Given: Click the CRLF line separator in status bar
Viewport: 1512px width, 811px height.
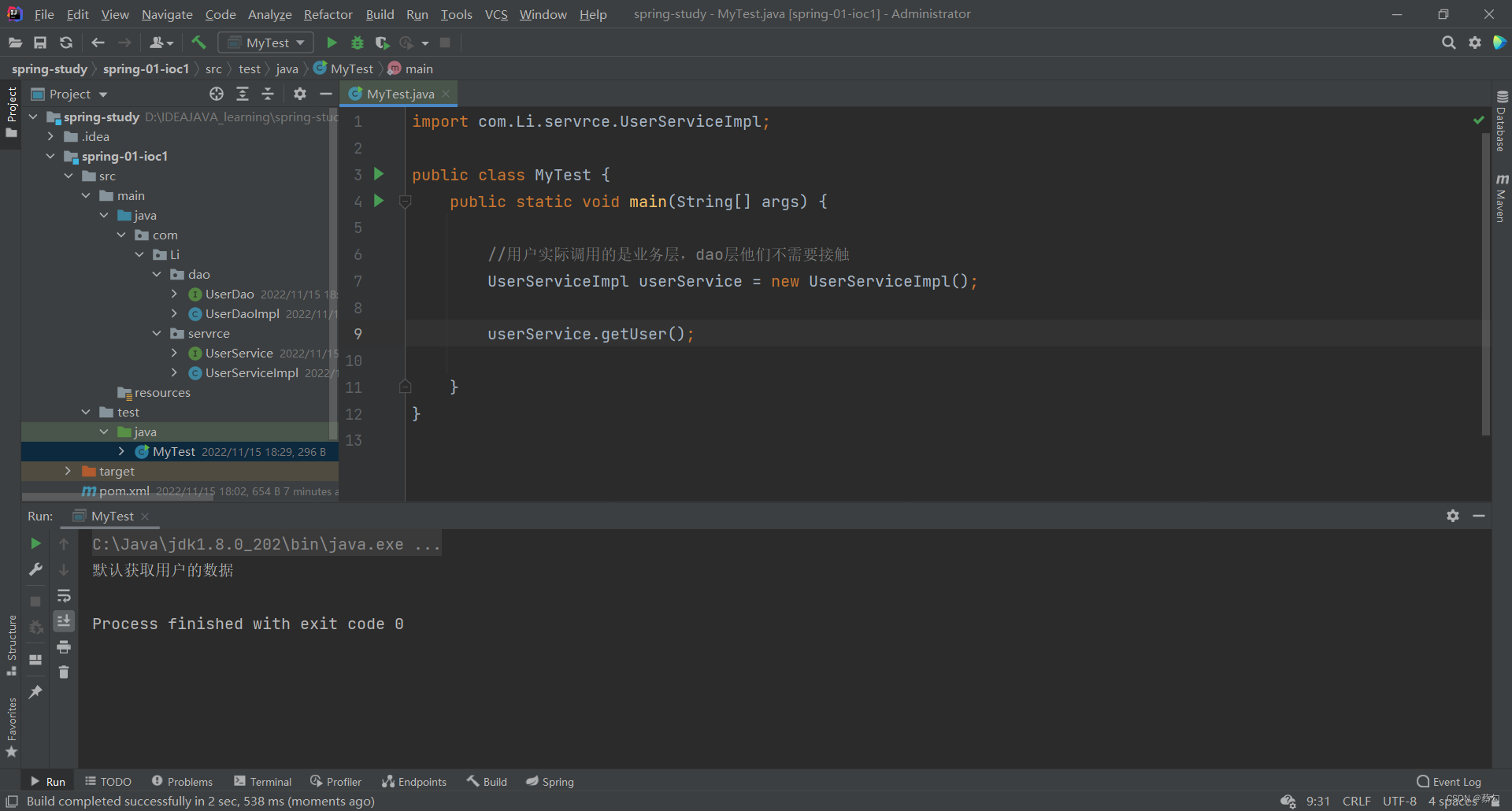Looking at the screenshot, I should [1357, 802].
